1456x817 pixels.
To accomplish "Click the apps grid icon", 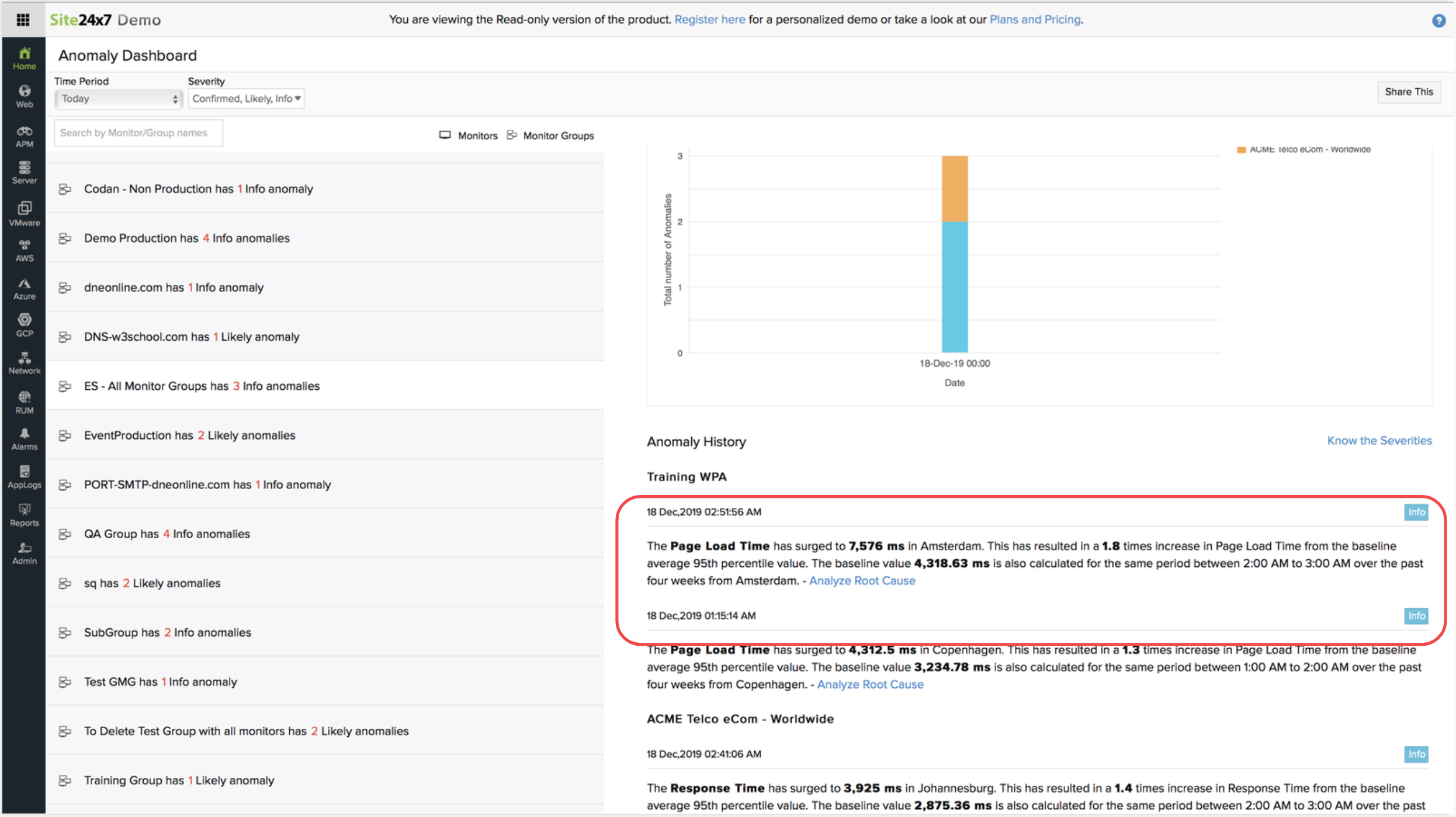I will (x=23, y=20).
